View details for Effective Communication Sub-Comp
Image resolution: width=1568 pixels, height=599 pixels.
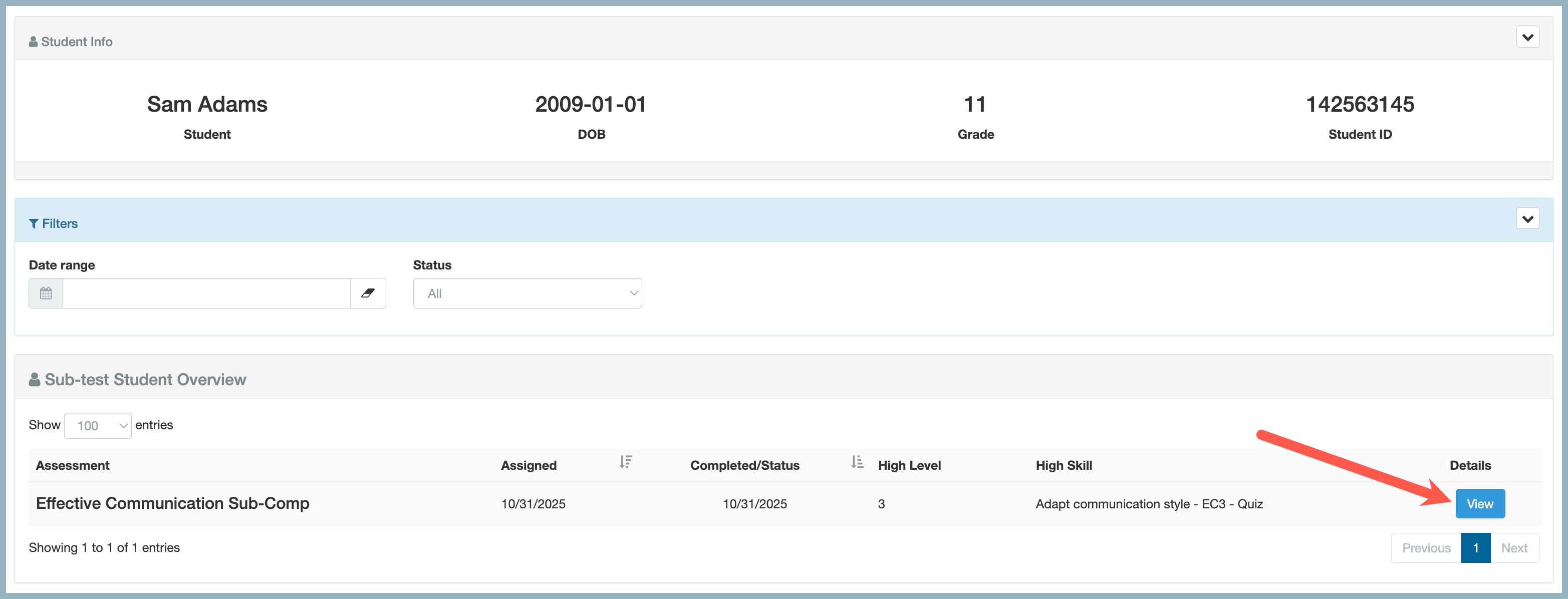click(x=1479, y=504)
